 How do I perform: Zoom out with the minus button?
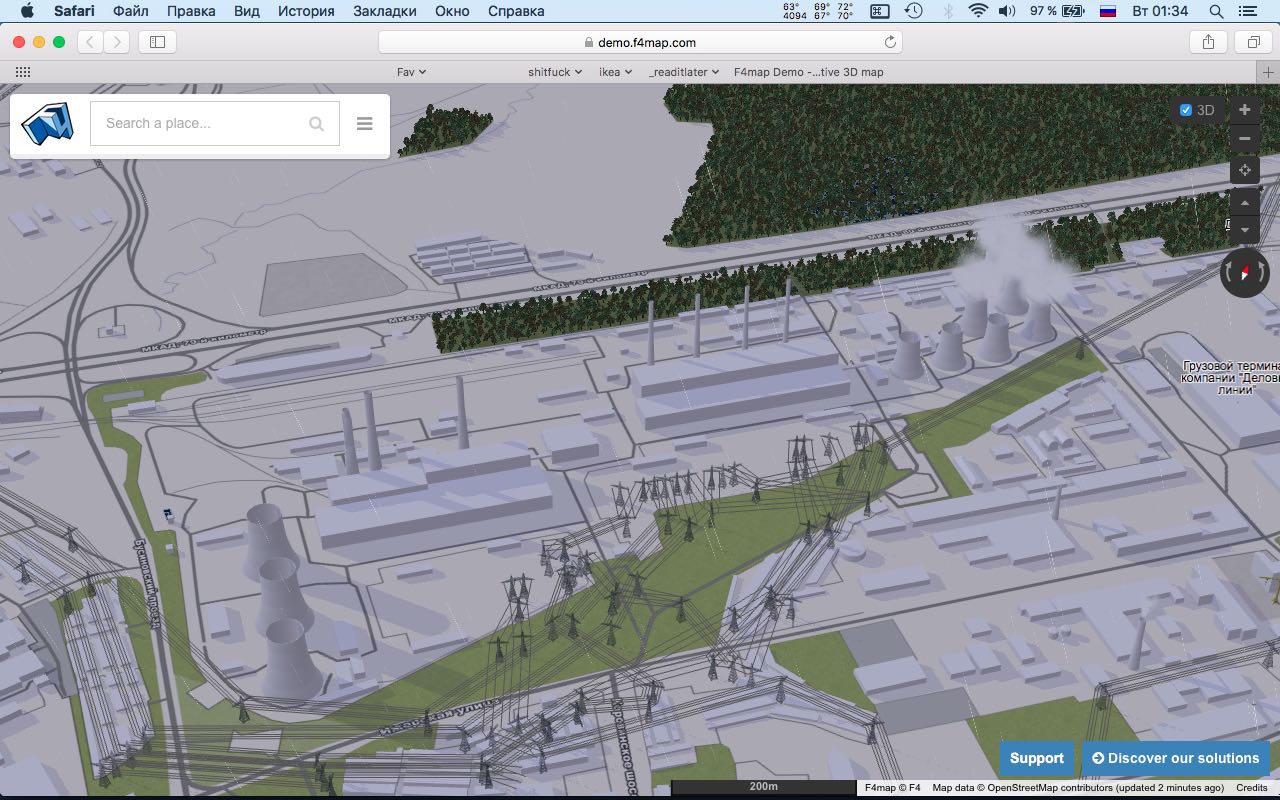[x=1244, y=139]
